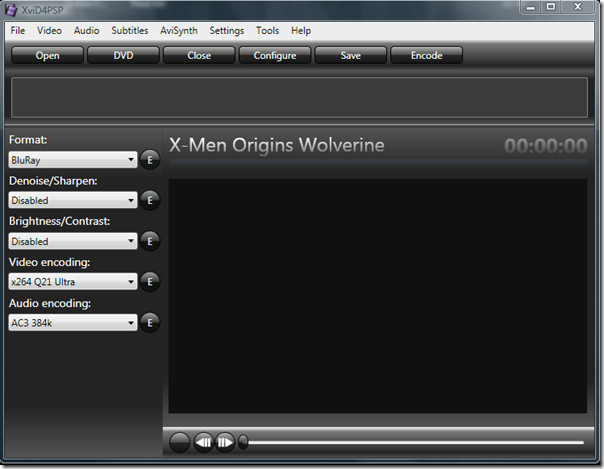Open the Audio menu
This screenshot has width=604, height=469.
pyautogui.click(x=87, y=30)
